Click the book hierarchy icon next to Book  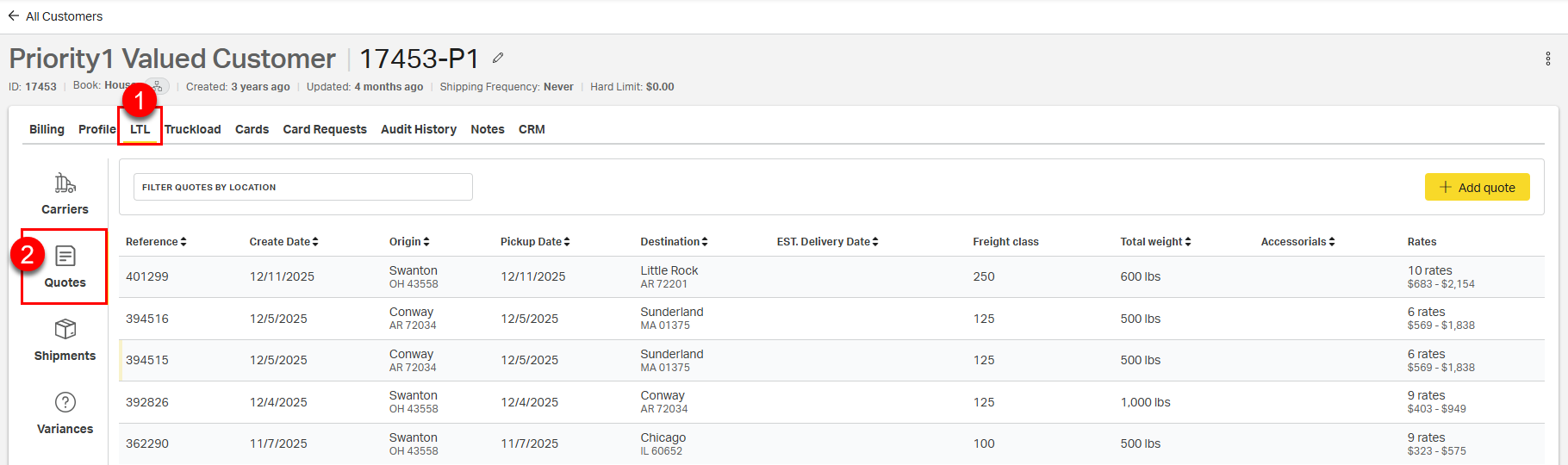point(158,86)
